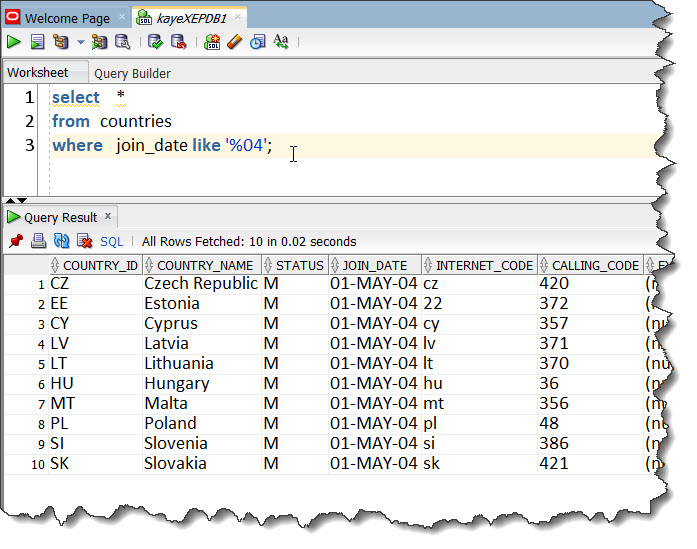697x549 pixels.
Task: Click the 'Poland' cell
Action: pyautogui.click(x=201, y=424)
